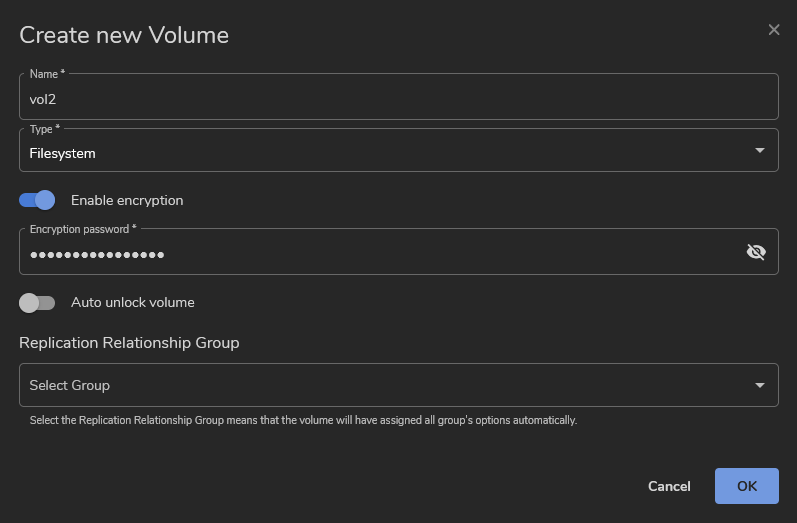Turn on the Auto unlock volume switch
The width and height of the screenshot is (797, 523).
pyautogui.click(x=37, y=302)
